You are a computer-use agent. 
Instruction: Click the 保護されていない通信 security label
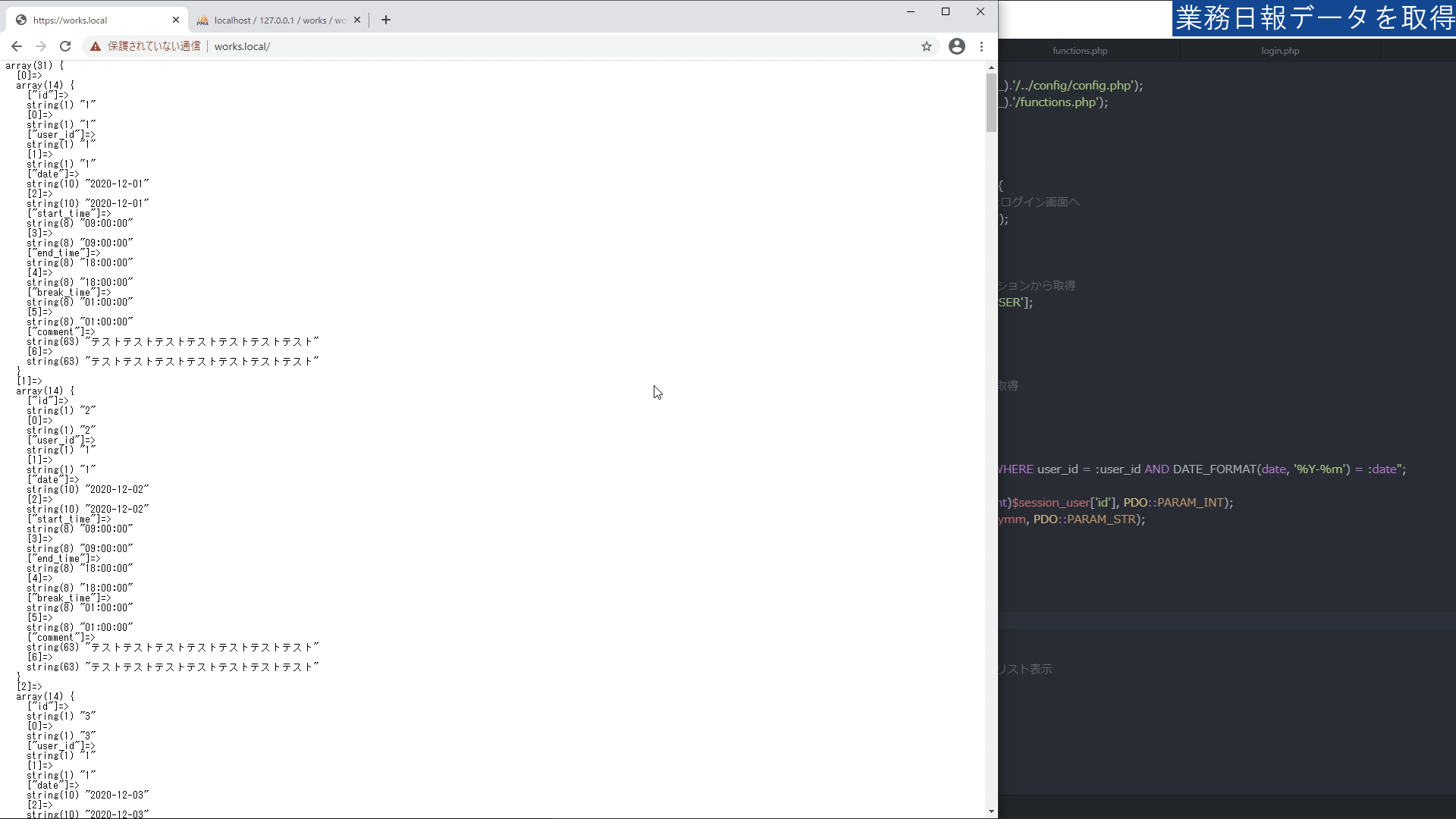[x=154, y=46]
